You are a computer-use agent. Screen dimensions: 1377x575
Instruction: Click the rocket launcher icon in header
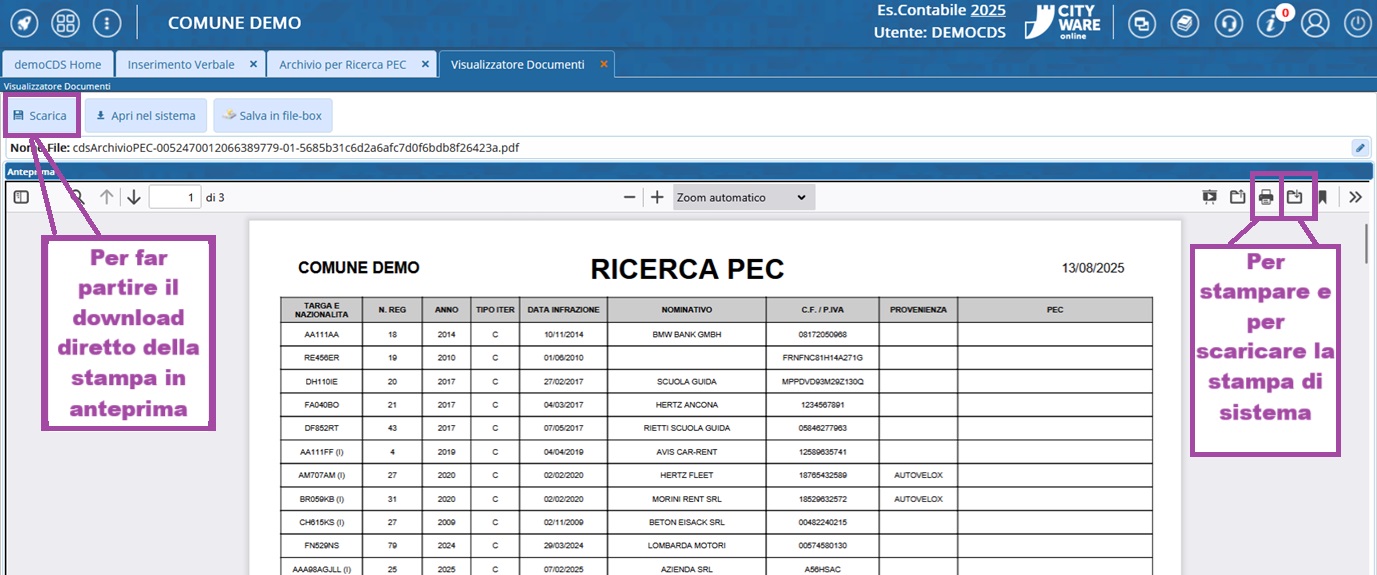coord(22,23)
